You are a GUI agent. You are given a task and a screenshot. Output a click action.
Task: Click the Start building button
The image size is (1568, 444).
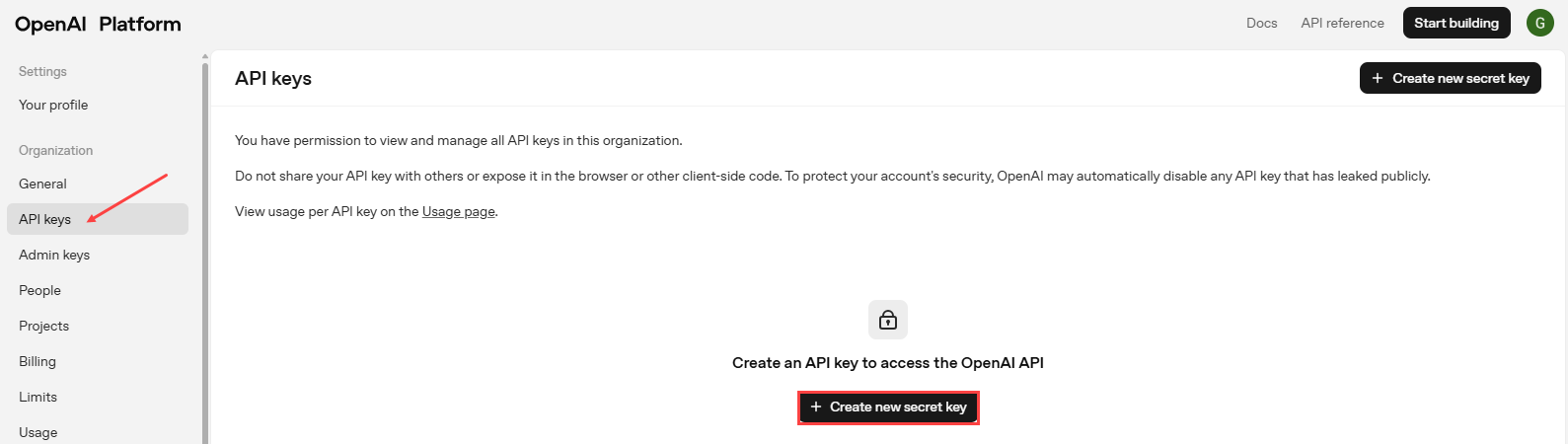[1456, 23]
